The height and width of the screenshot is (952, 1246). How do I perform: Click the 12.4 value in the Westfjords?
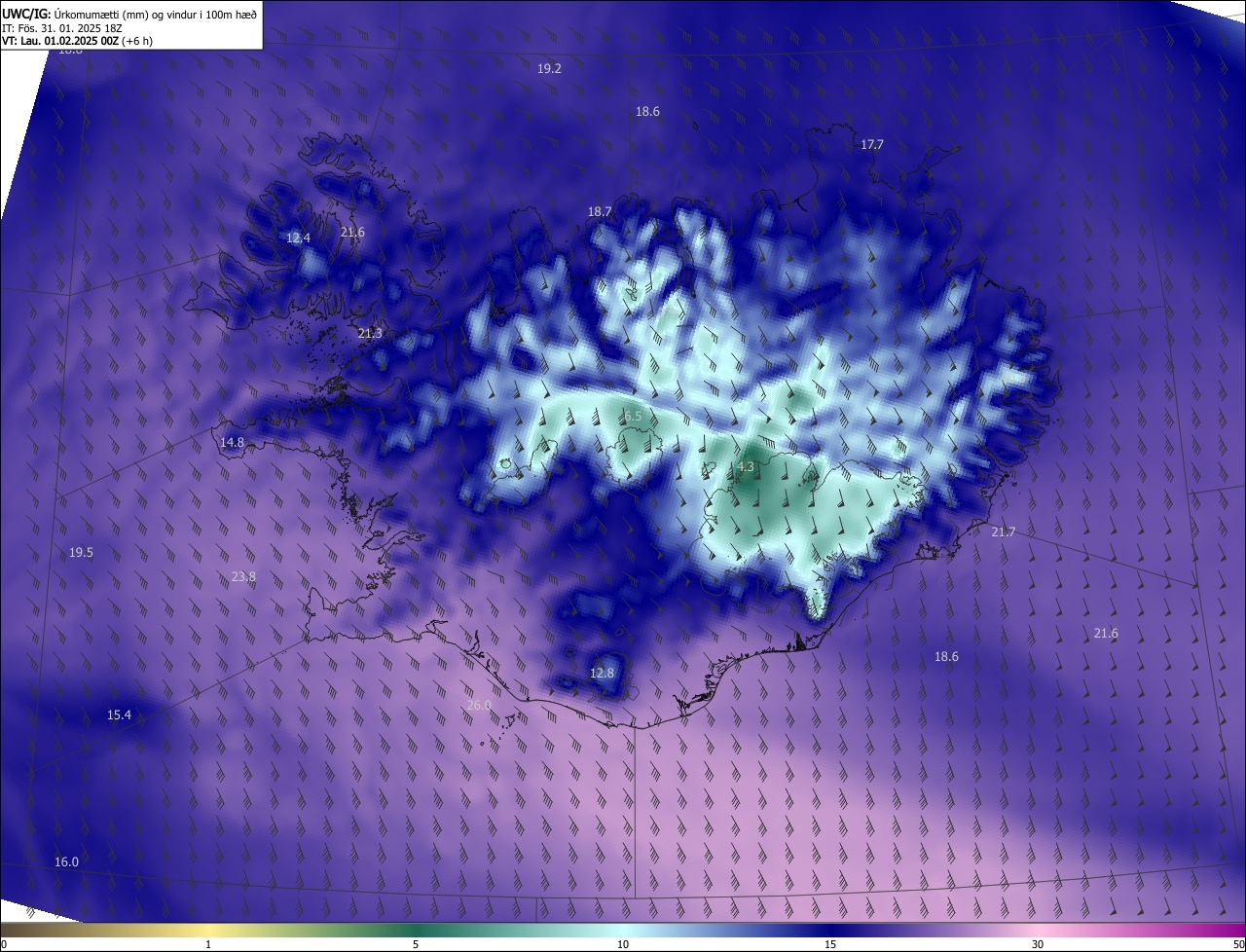click(x=298, y=238)
